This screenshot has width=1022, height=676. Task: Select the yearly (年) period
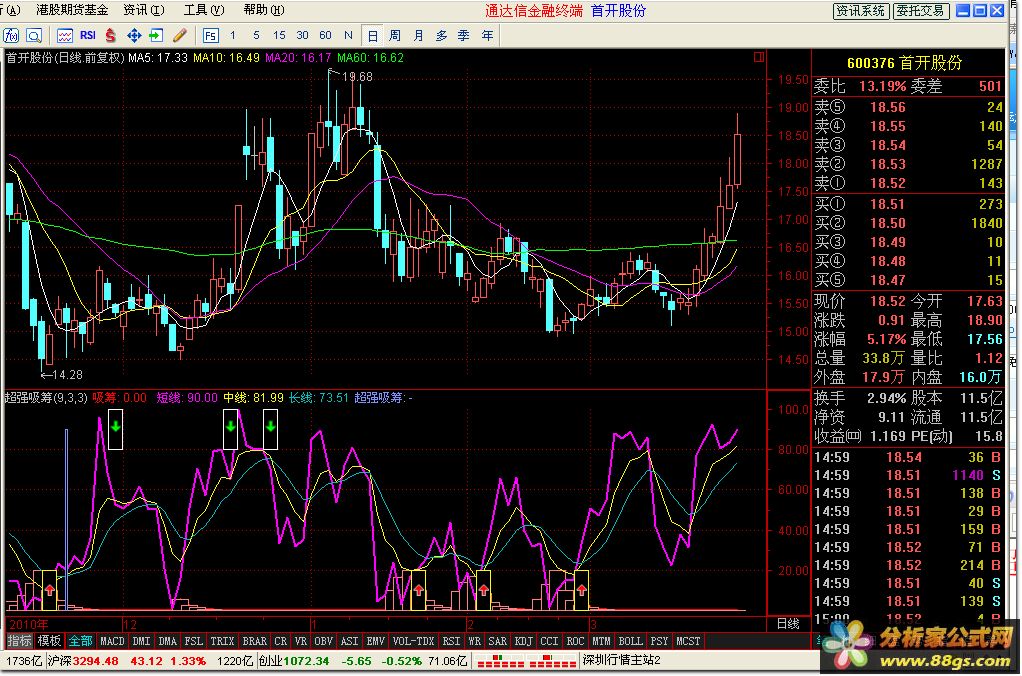click(487, 35)
